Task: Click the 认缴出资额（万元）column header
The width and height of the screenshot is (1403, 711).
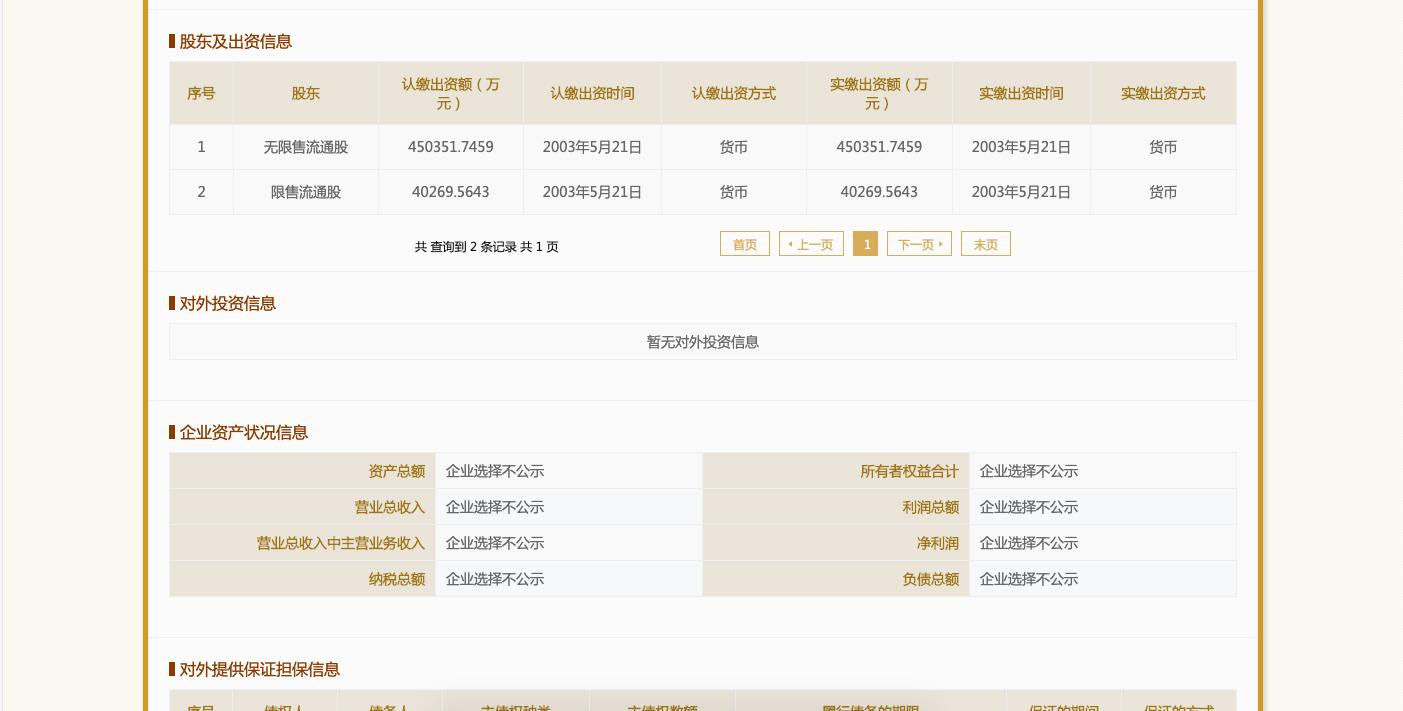Action: (x=451, y=93)
